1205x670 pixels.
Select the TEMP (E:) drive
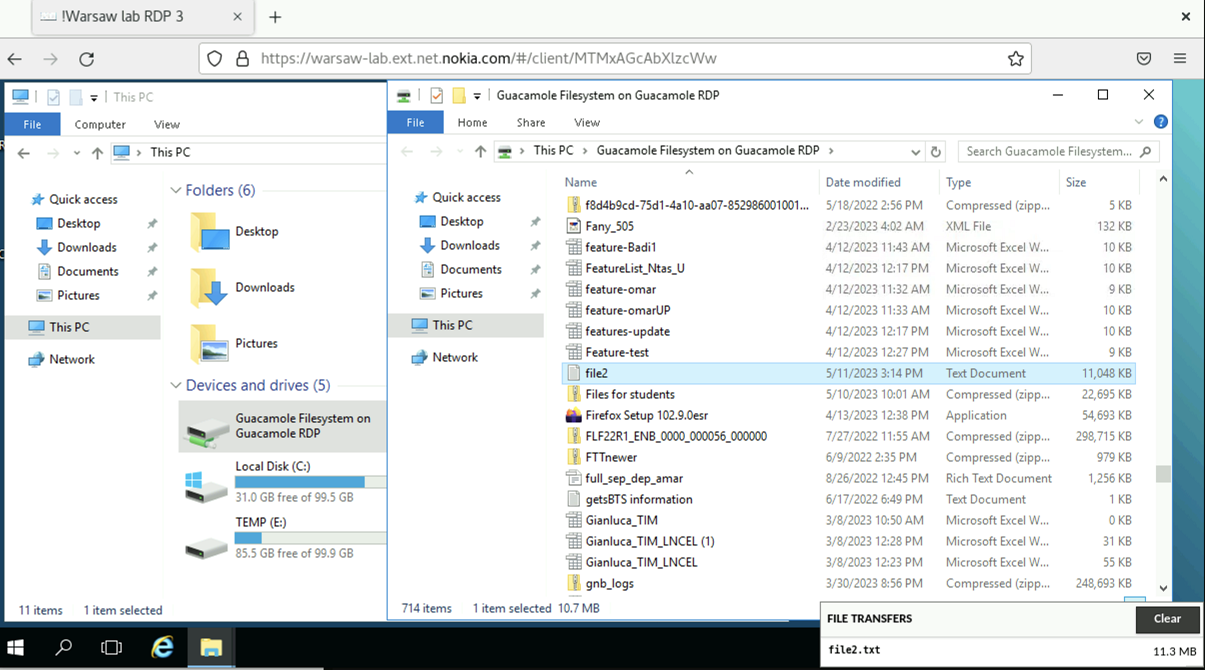click(281, 537)
